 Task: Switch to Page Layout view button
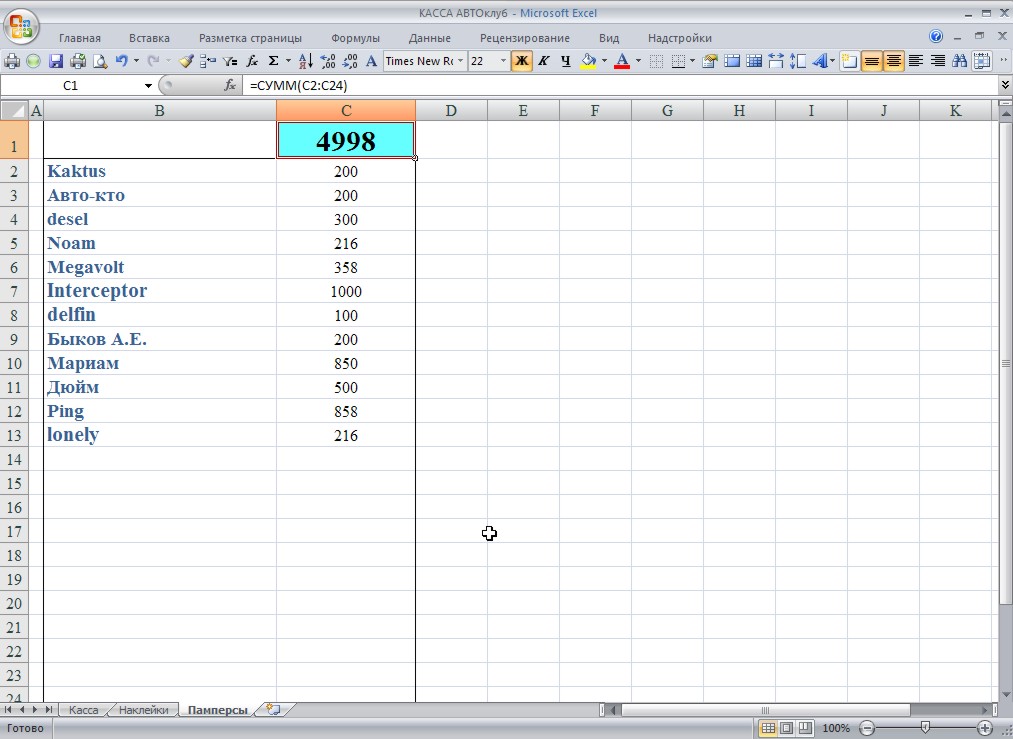click(786, 728)
